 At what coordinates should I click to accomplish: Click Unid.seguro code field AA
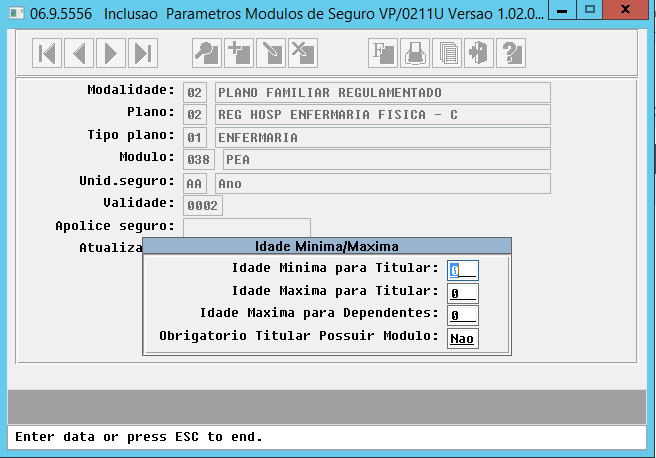[195, 184]
